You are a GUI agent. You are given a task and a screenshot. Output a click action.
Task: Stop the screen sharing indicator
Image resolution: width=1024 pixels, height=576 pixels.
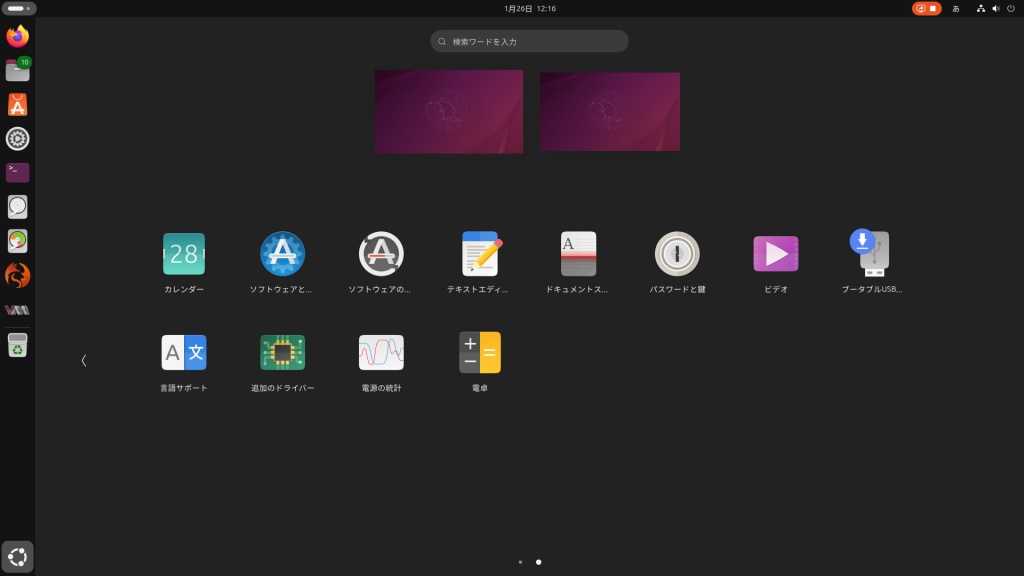tap(927, 8)
